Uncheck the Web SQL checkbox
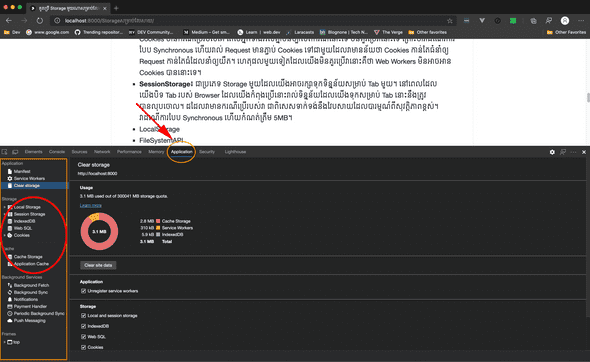The height and width of the screenshot is (362, 590). [x=84, y=337]
